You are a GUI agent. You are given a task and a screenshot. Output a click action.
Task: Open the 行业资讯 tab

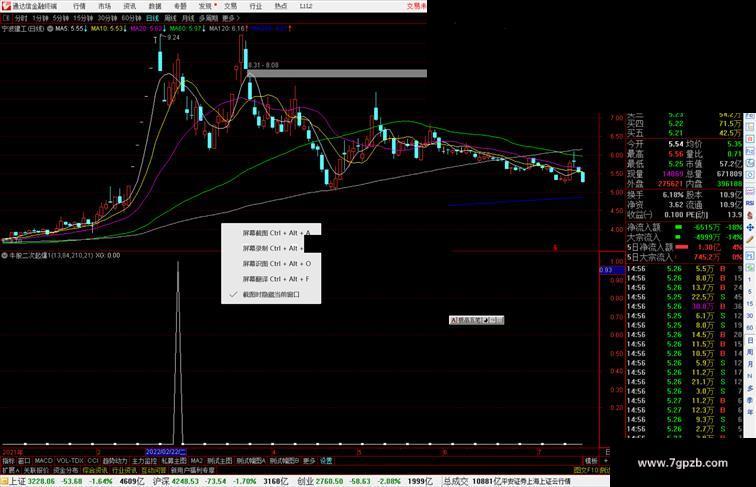click(124, 470)
